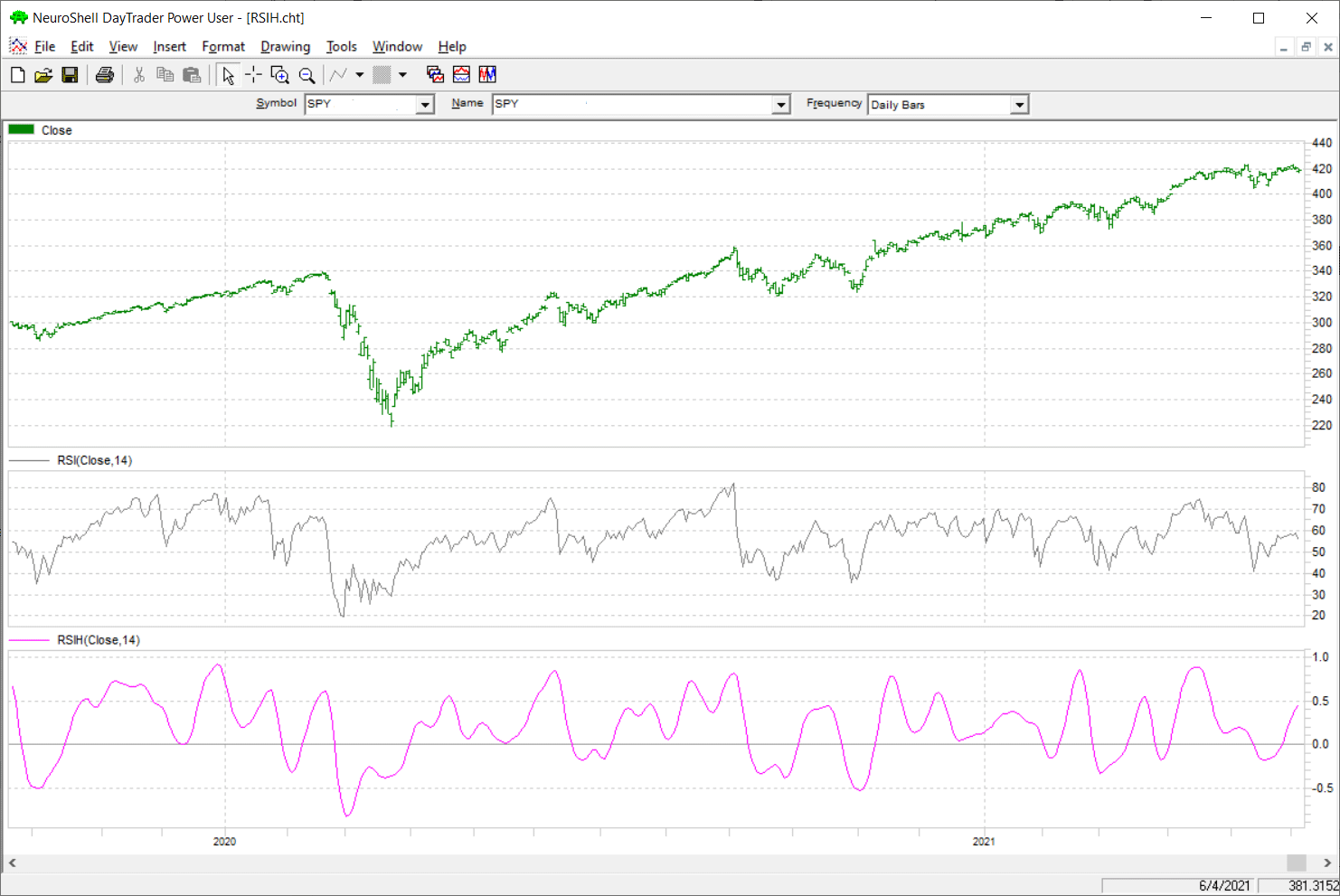Viewport: 1340px width, 896px height.
Task: Open the Help menu
Action: click(452, 47)
